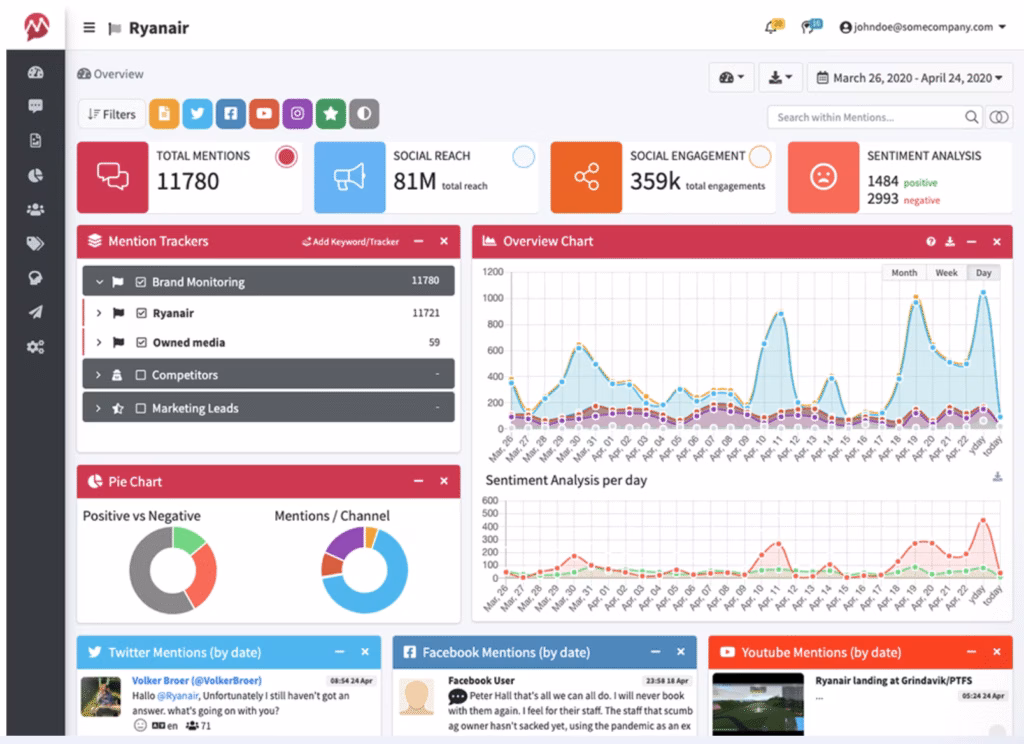Filter mentions by Facebook source
This screenshot has height=744, width=1024.
point(230,114)
